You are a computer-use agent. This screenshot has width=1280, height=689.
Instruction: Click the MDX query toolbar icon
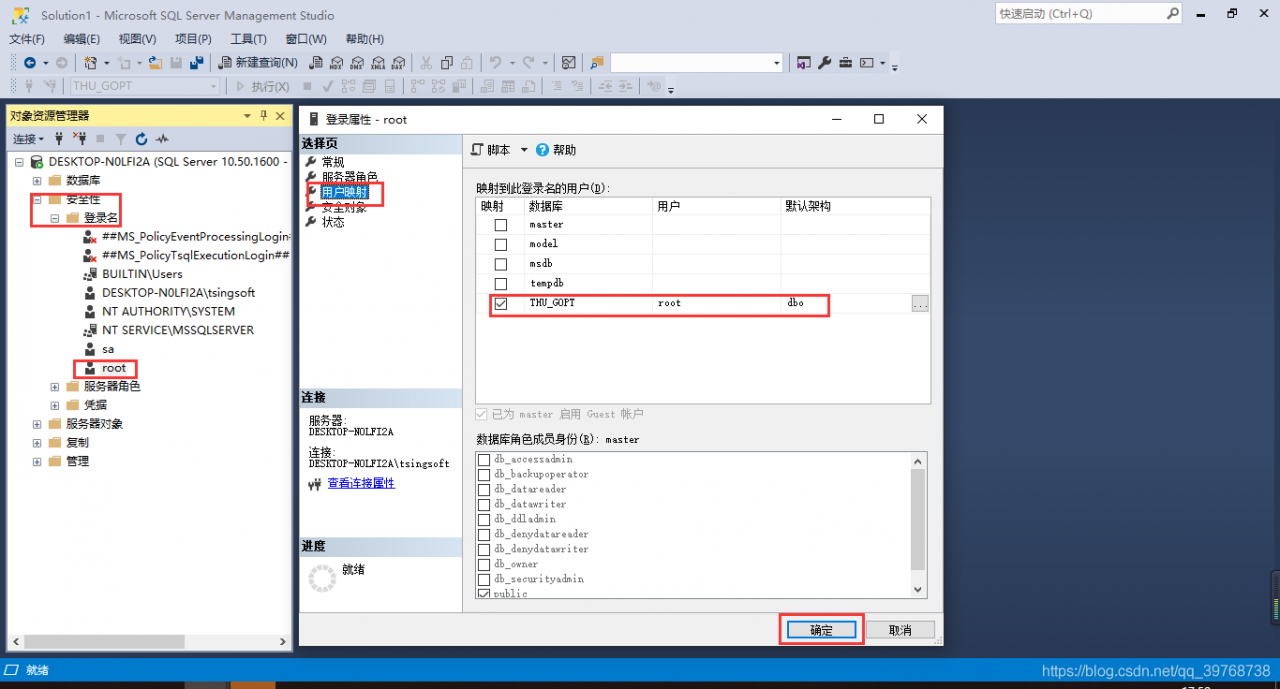click(337, 62)
